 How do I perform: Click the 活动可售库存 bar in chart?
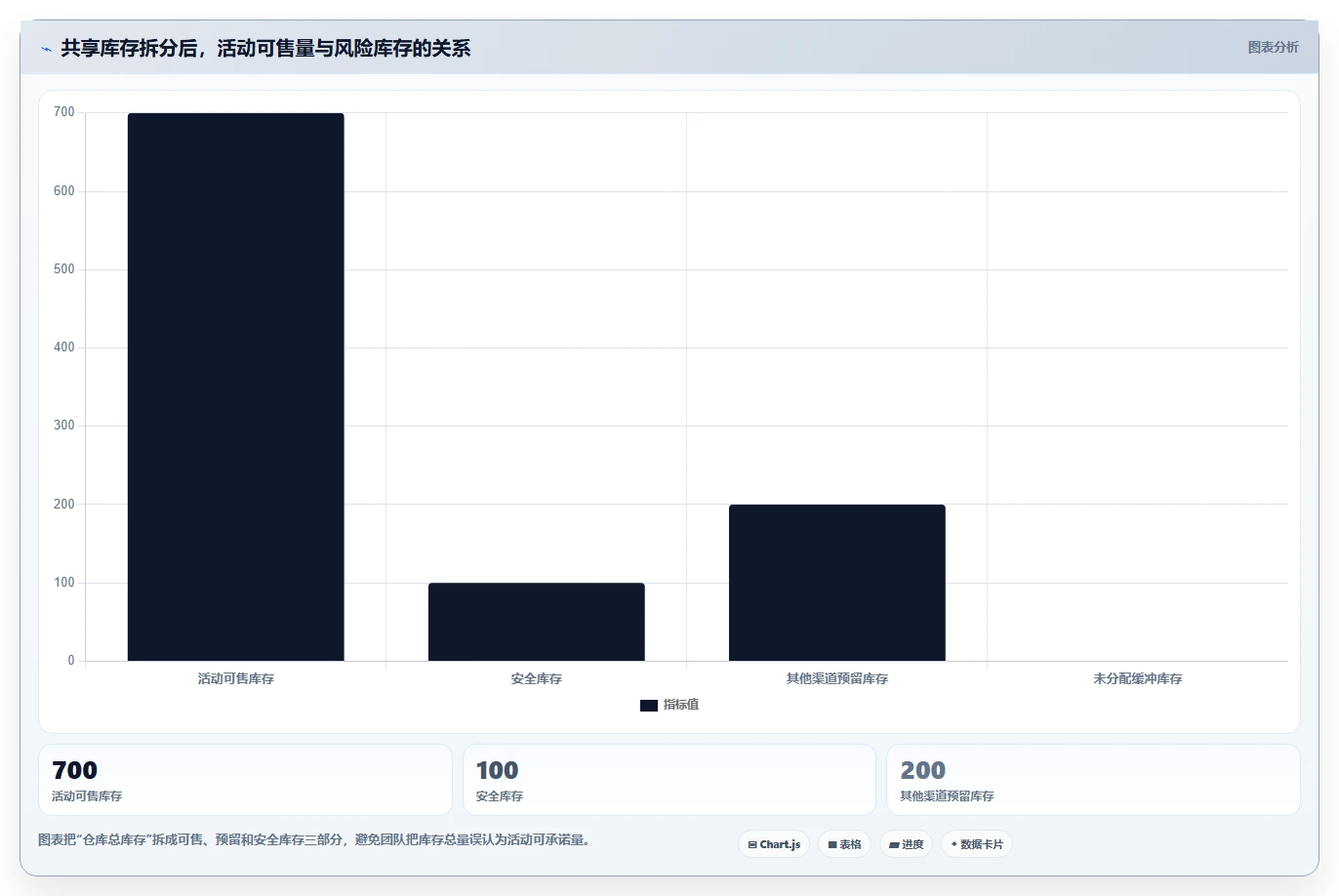pos(236,387)
